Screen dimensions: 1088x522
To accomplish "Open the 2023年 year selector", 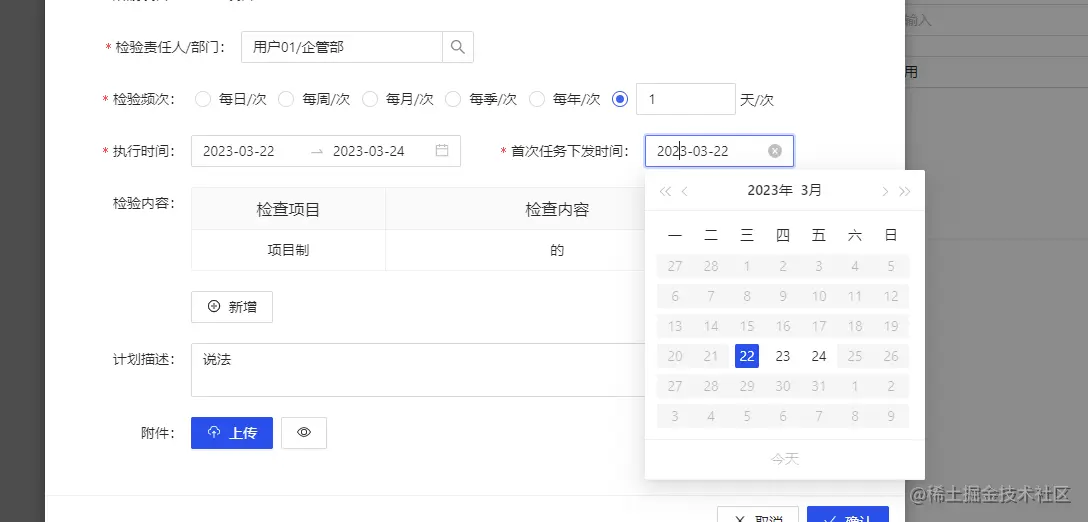I will tap(770, 191).
